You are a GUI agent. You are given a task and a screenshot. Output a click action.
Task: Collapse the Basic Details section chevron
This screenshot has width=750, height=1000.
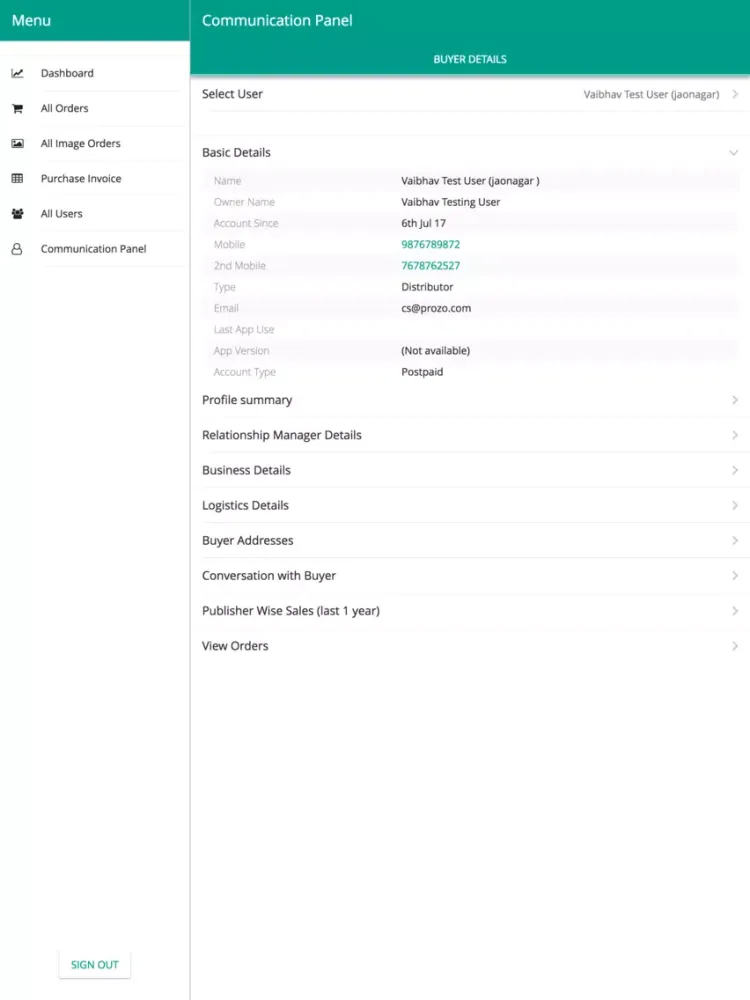coord(733,153)
